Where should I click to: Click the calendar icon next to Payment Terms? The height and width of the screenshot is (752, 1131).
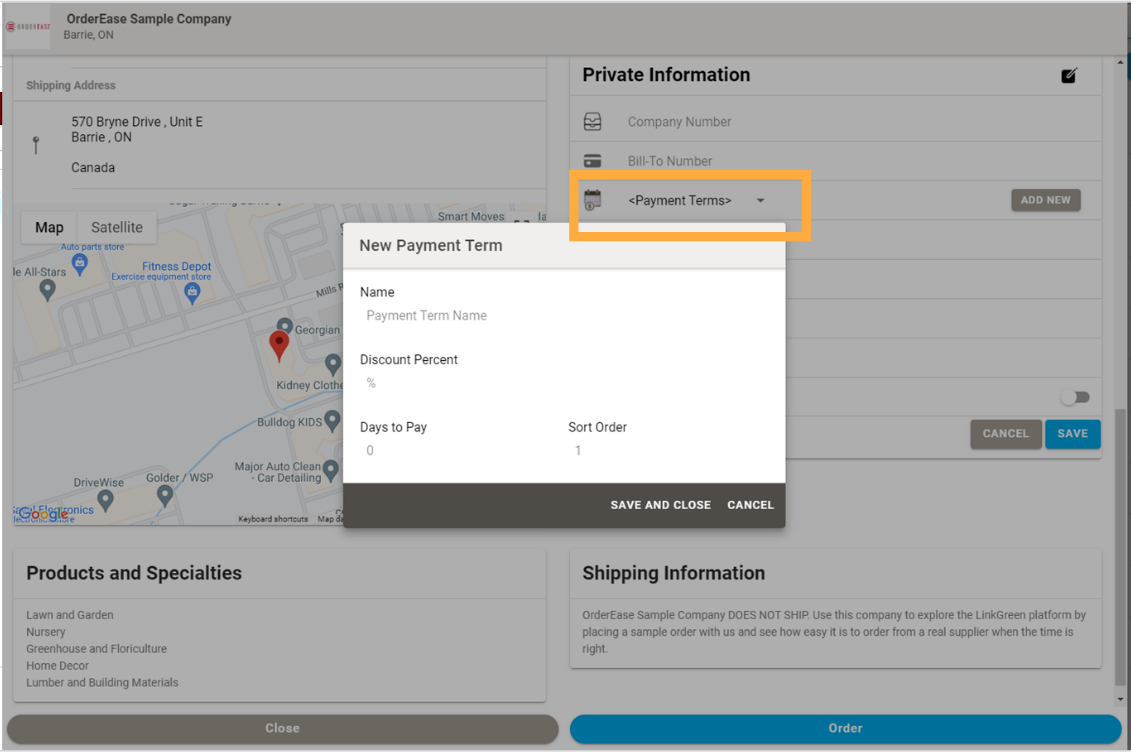point(594,199)
